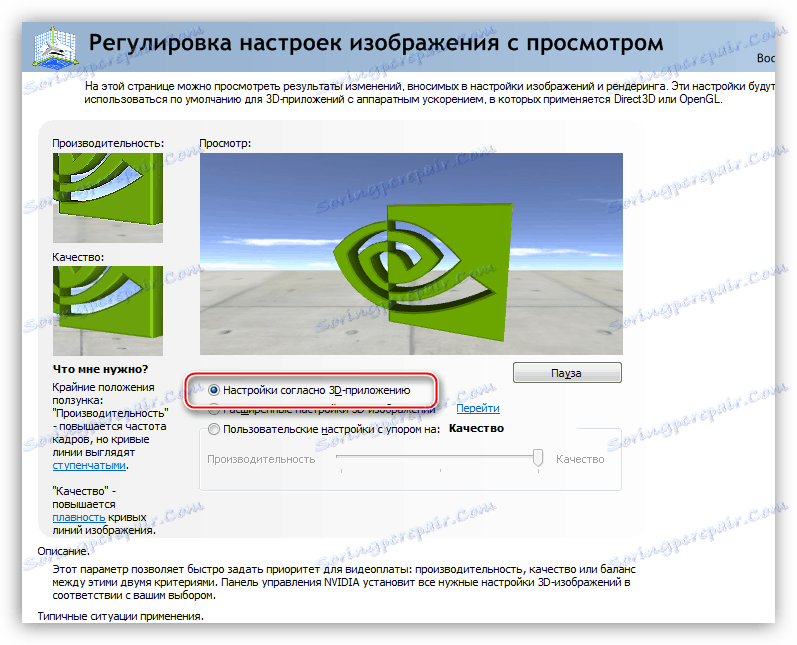
Task: Click the 'Производительность' preview thumbnail
Action: [108, 198]
